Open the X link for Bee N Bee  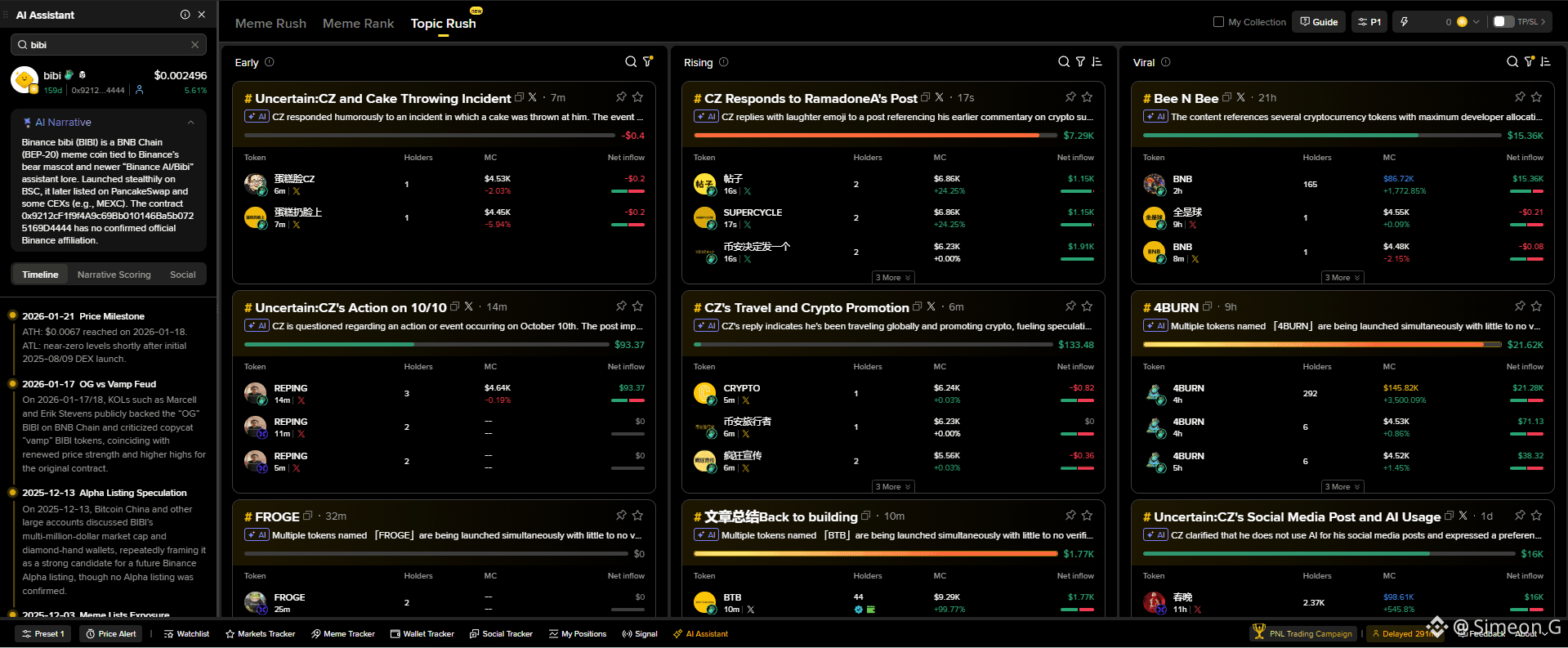click(x=1240, y=97)
